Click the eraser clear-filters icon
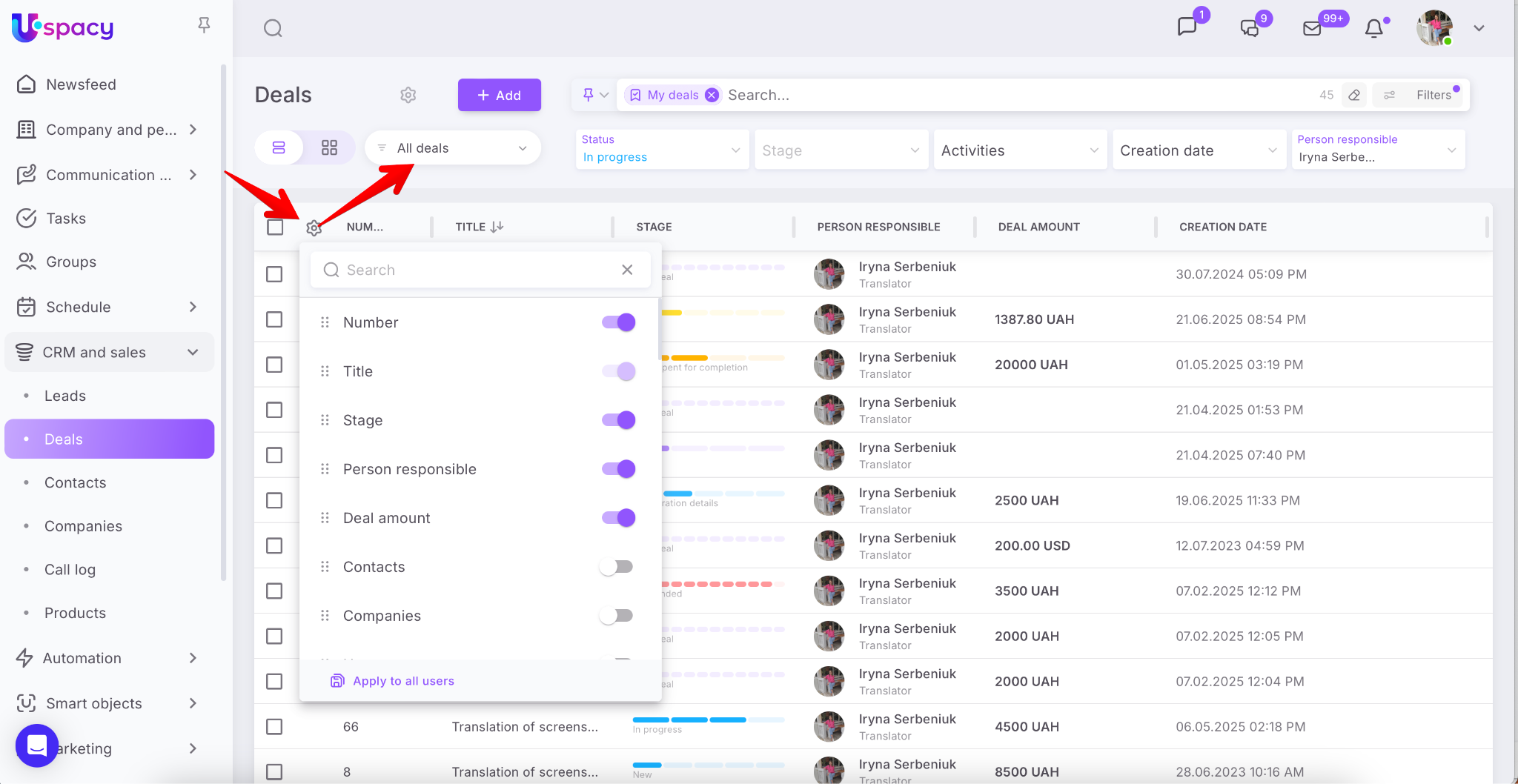Viewport: 1518px width, 784px height. click(x=1354, y=95)
